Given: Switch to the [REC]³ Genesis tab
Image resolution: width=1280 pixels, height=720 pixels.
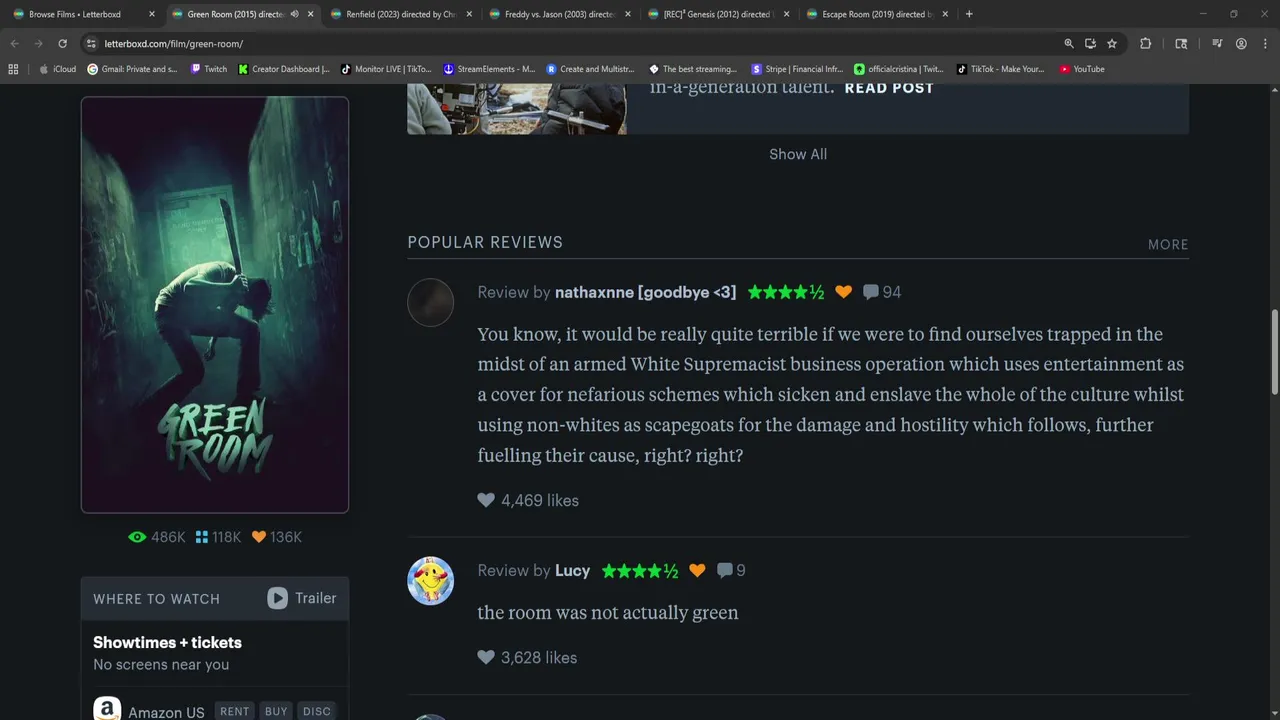Looking at the screenshot, I should (718, 14).
